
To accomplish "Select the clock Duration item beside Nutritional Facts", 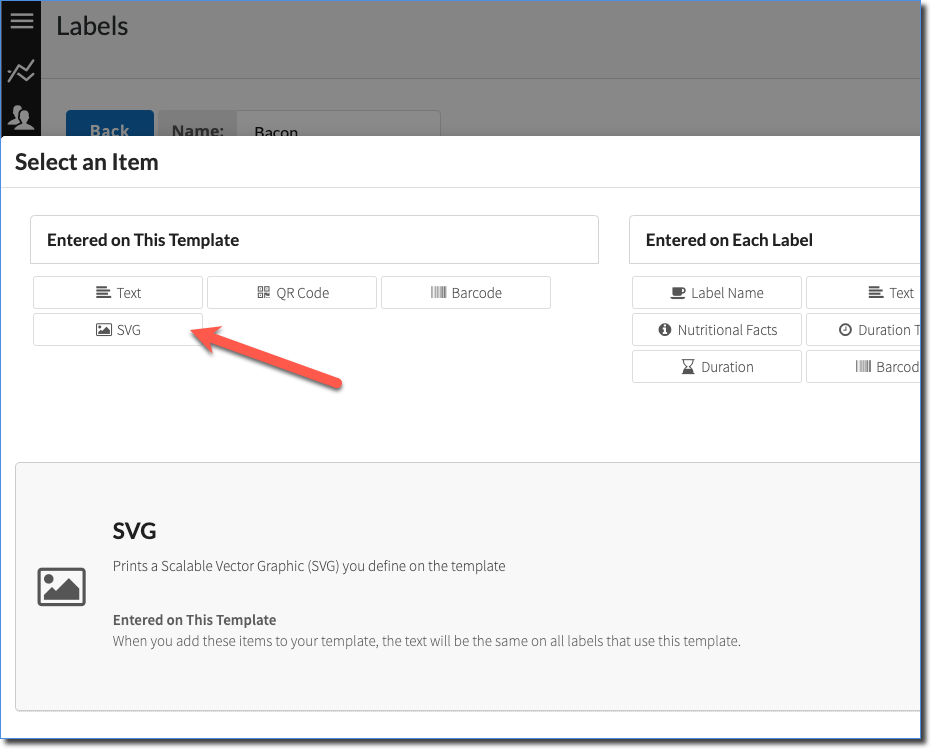I will [x=865, y=330].
